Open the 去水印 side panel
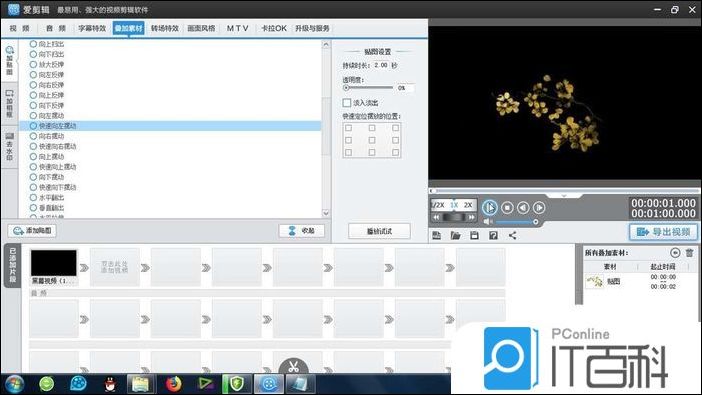This screenshot has height=395, width=702. click(9, 146)
